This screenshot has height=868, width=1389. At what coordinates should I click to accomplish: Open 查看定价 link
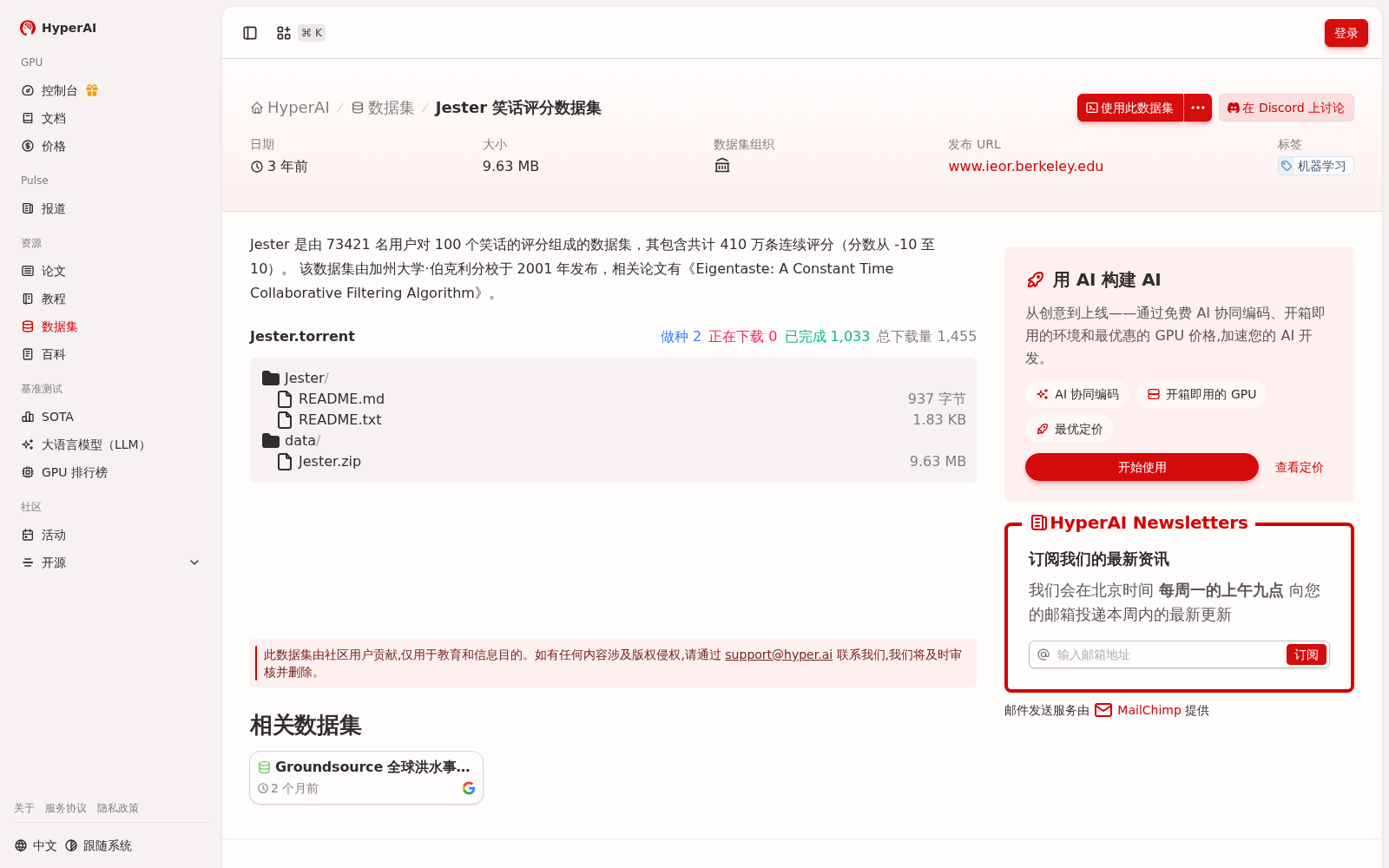[1299, 467]
